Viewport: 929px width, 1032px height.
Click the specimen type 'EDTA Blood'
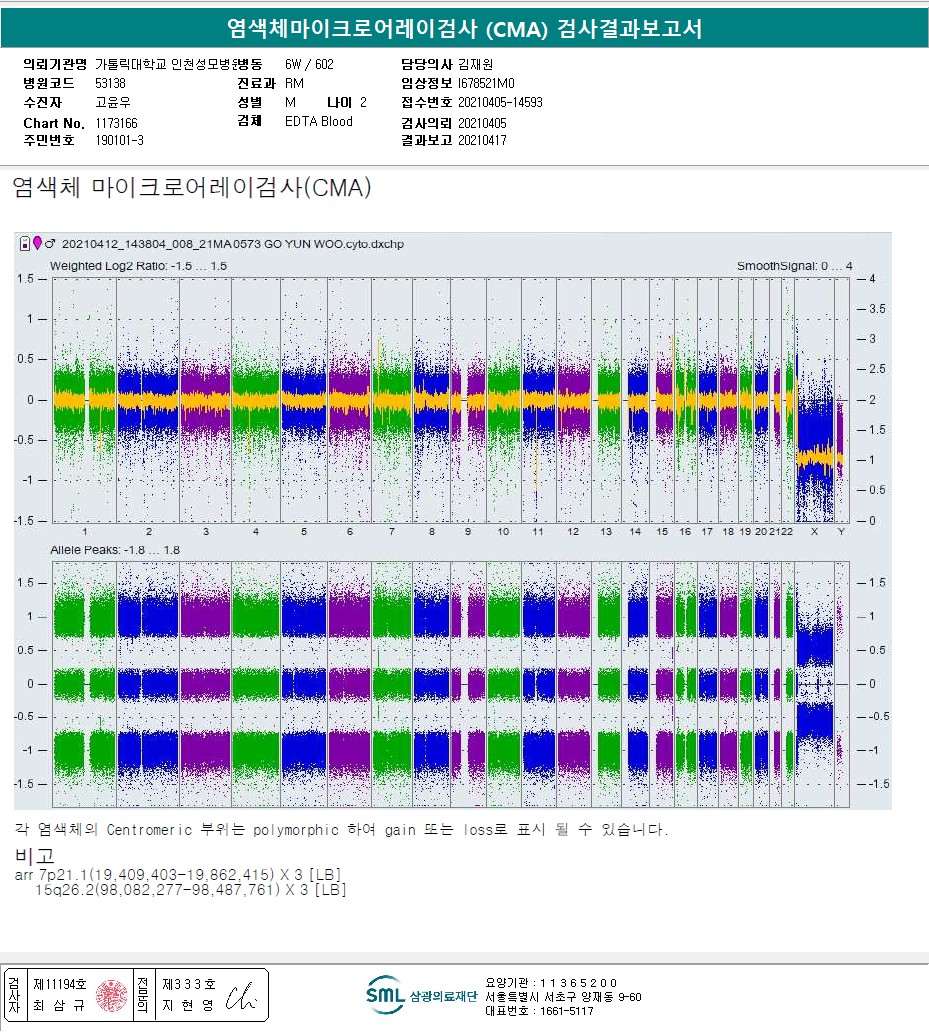(x=318, y=122)
